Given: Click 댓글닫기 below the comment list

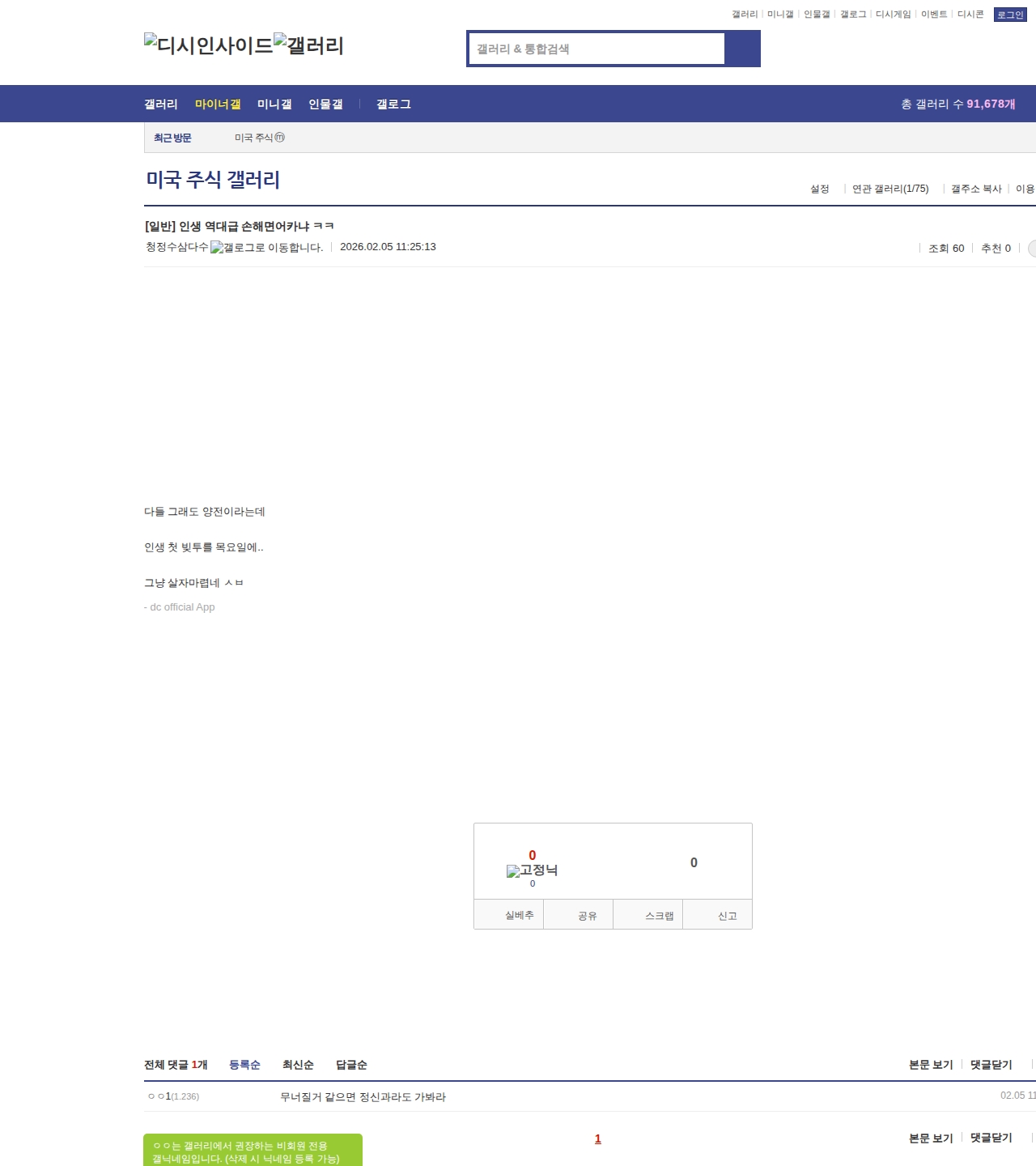Looking at the screenshot, I should pyautogui.click(x=991, y=1138).
